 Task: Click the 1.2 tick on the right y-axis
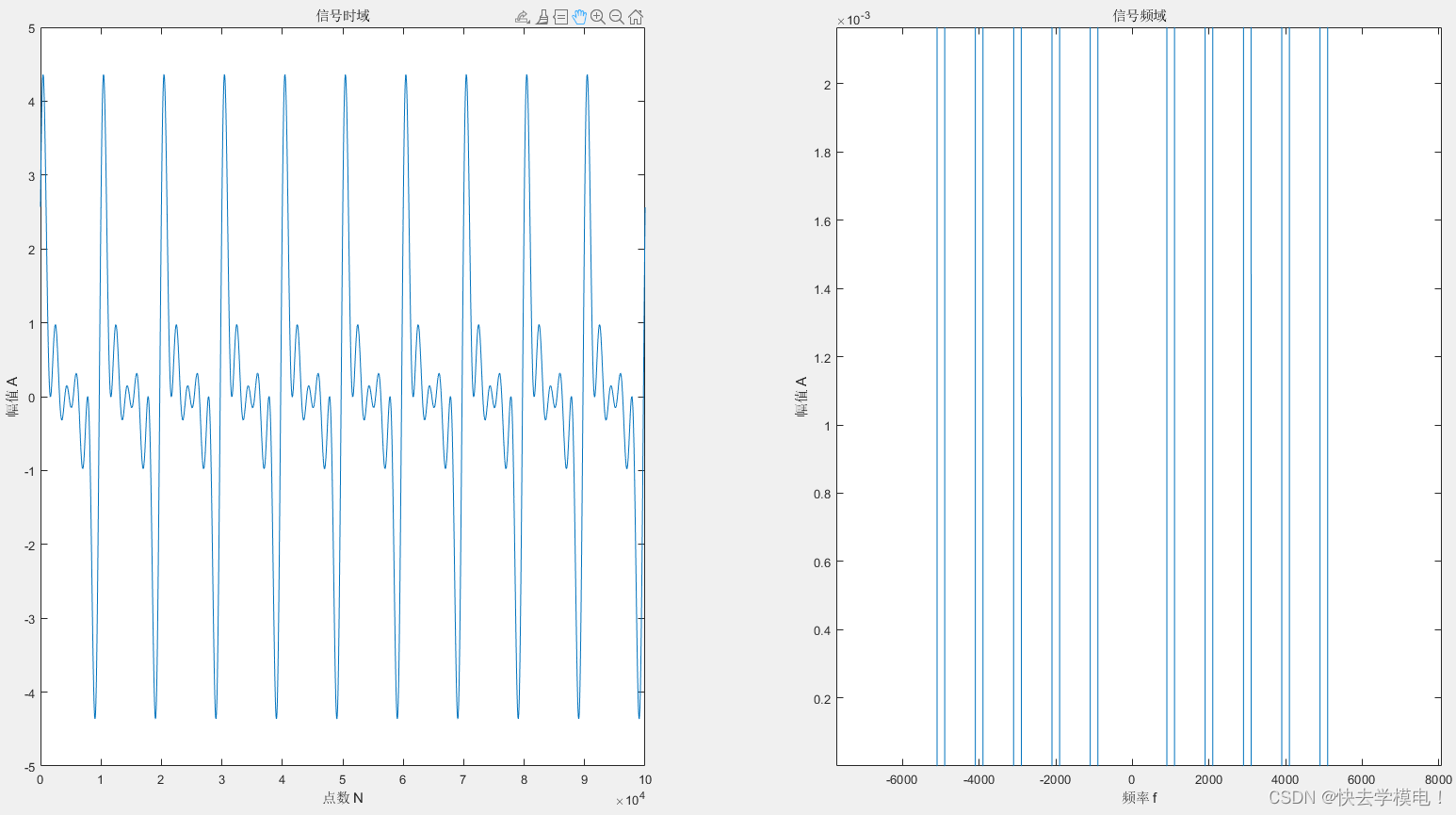(x=822, y=358)
